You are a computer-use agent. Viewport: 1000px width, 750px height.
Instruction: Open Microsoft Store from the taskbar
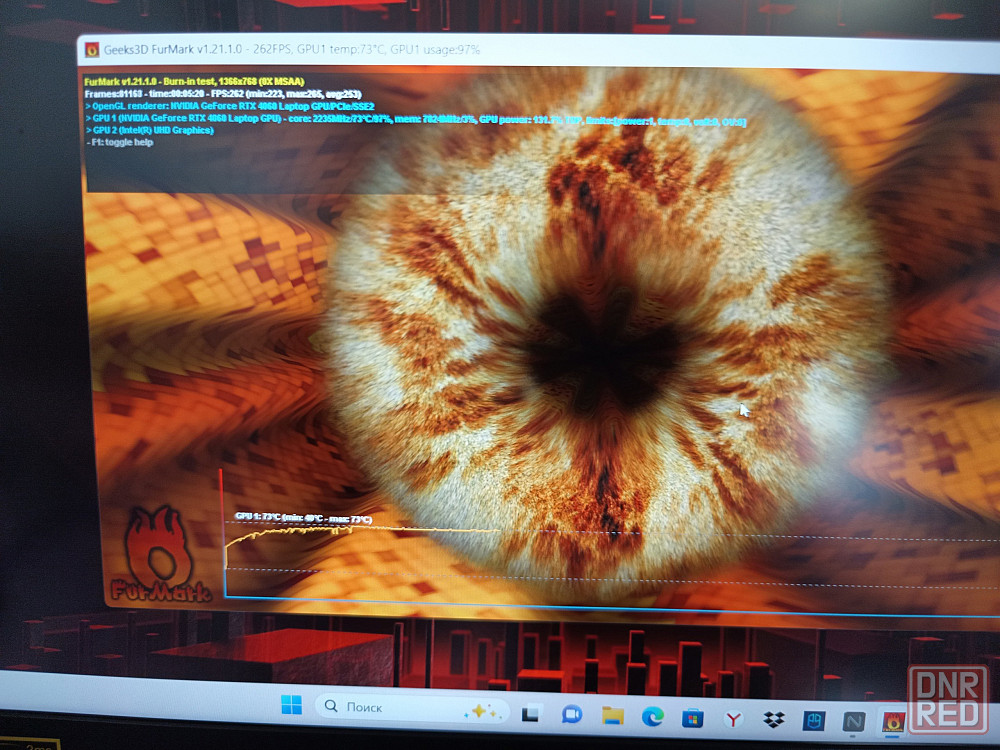click(x=693, y=719)
